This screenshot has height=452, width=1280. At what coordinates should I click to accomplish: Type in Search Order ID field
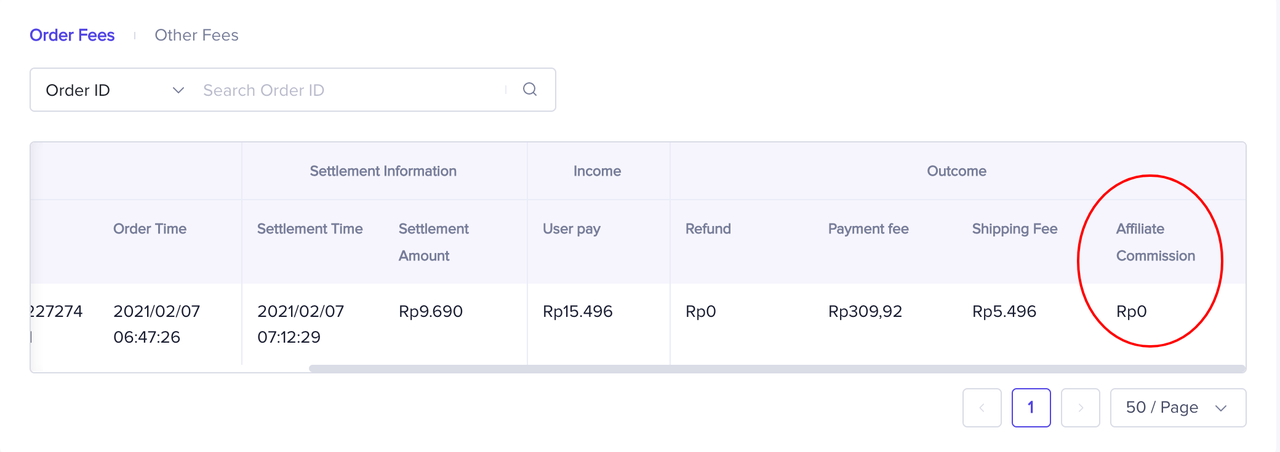(x=350, y=90)
